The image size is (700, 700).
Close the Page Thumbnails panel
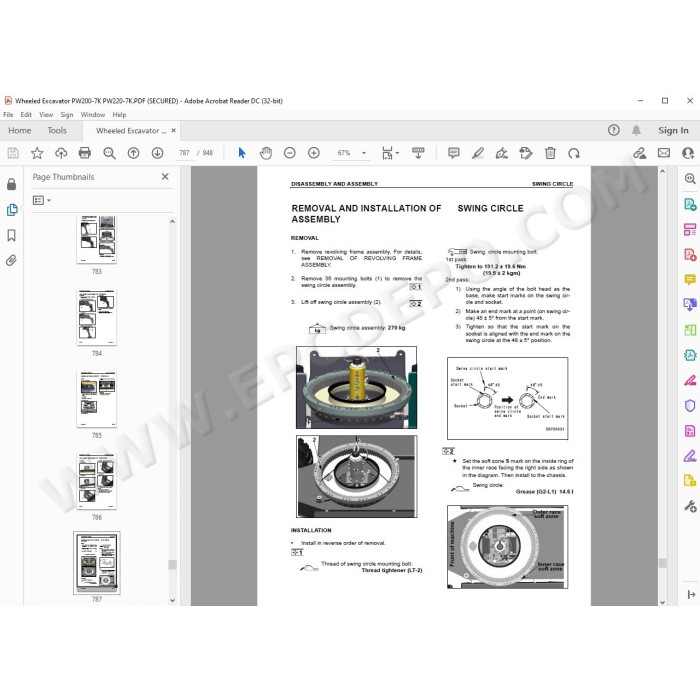[165, 176]
